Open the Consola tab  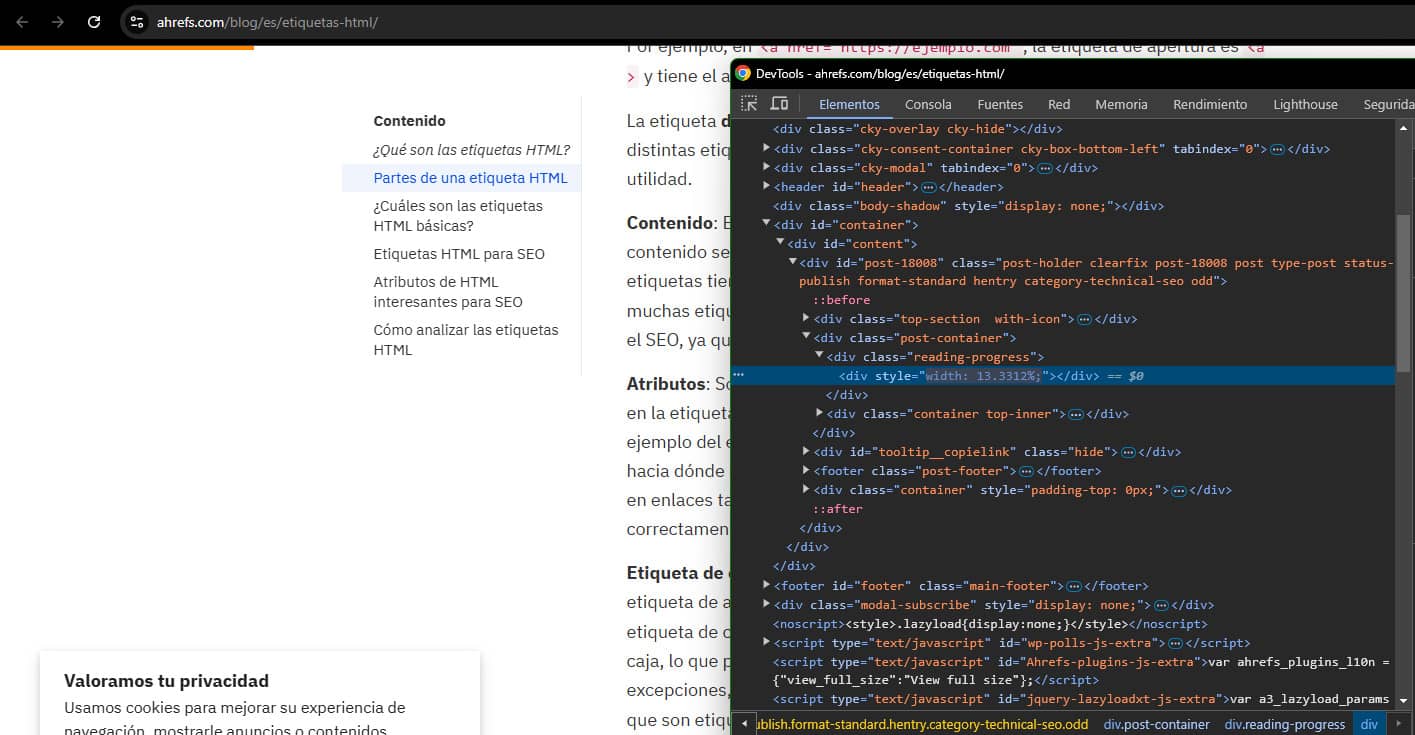coord(928,104)
